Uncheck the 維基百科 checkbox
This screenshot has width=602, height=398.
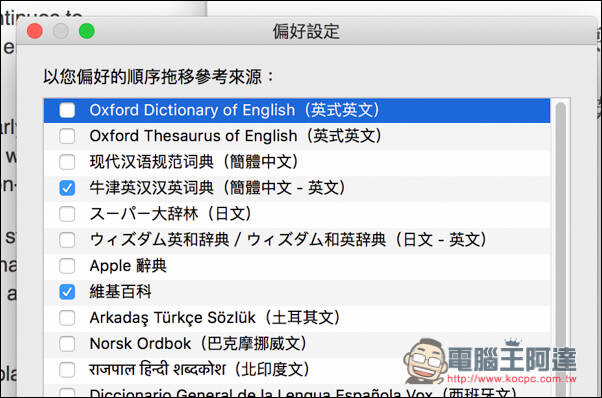point(67,292)
